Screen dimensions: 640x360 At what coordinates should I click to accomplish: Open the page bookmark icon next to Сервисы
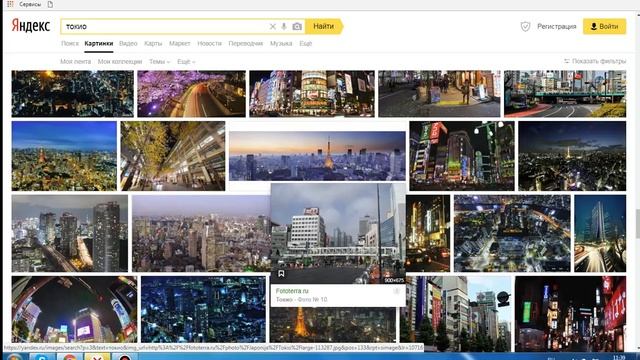pyautogui.click(x=50, y=4)
